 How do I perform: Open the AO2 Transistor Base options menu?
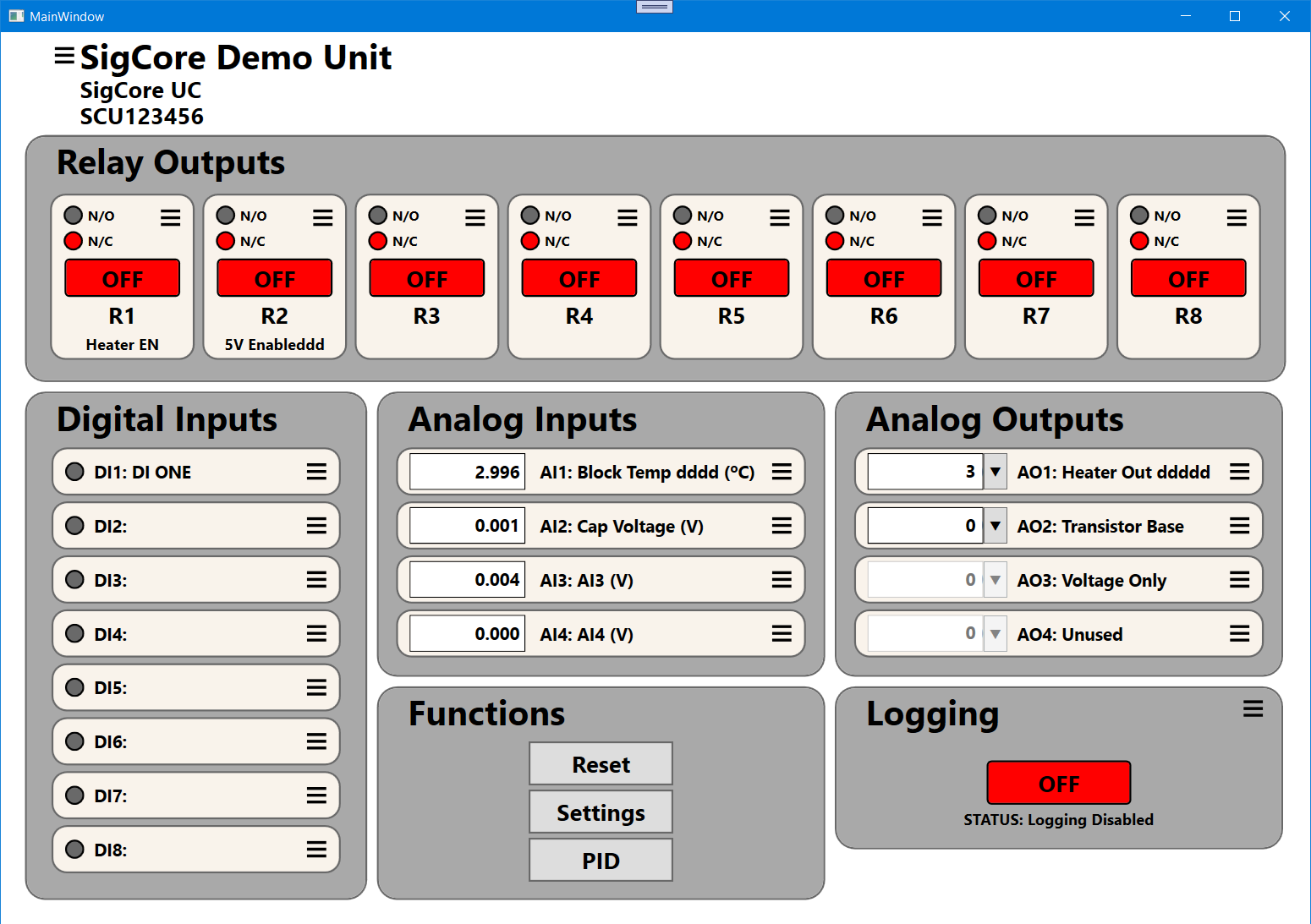(1239, 526)
